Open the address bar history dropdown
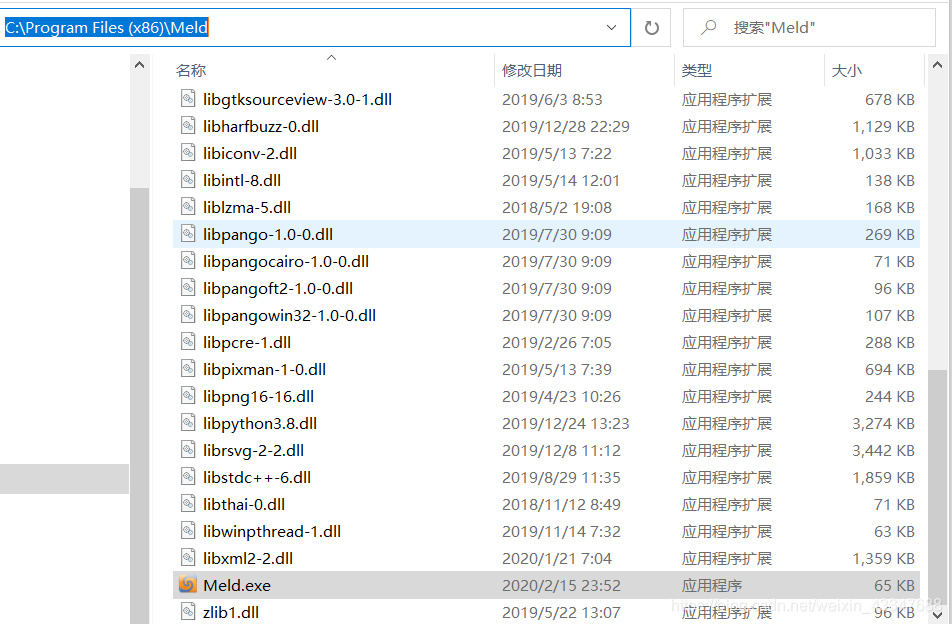The image size is (952, 624). 611,27
